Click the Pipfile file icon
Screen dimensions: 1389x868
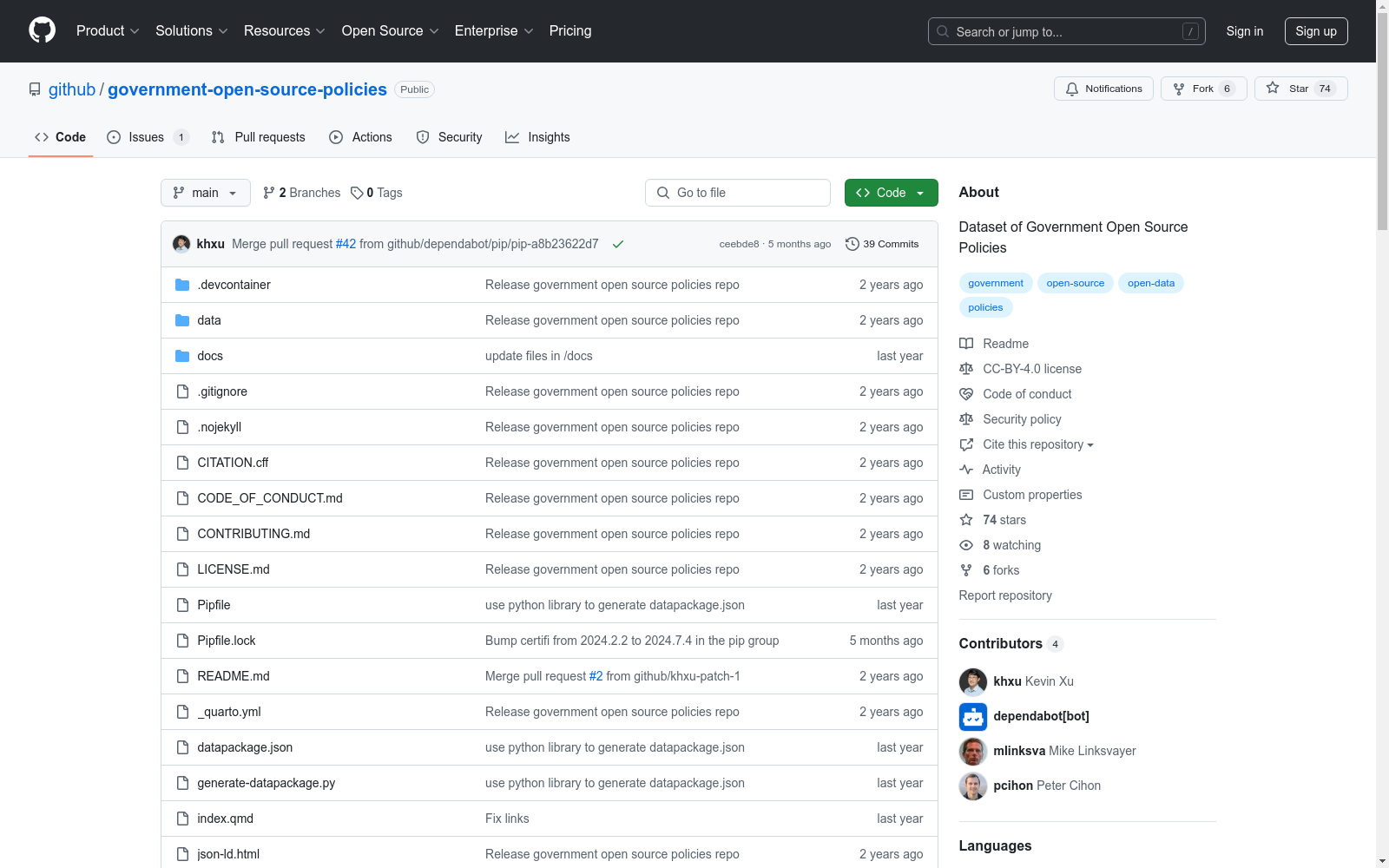tap(182, 605)
